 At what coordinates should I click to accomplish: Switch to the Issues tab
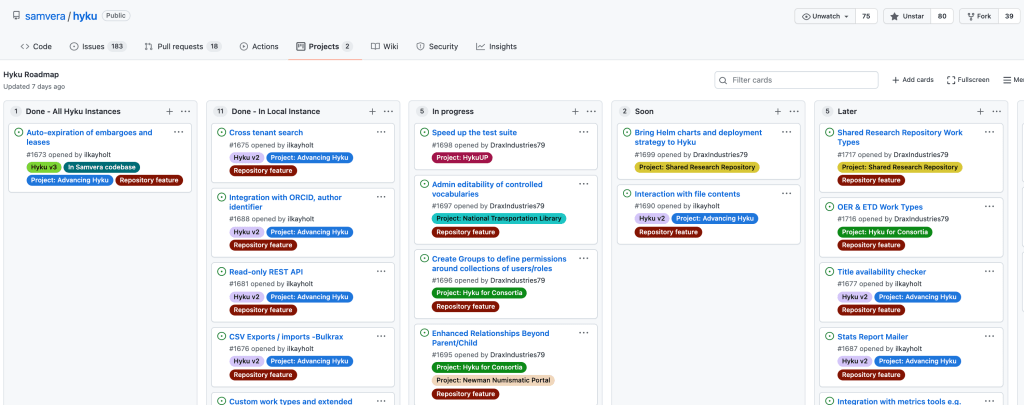click(x=96, y=46)
